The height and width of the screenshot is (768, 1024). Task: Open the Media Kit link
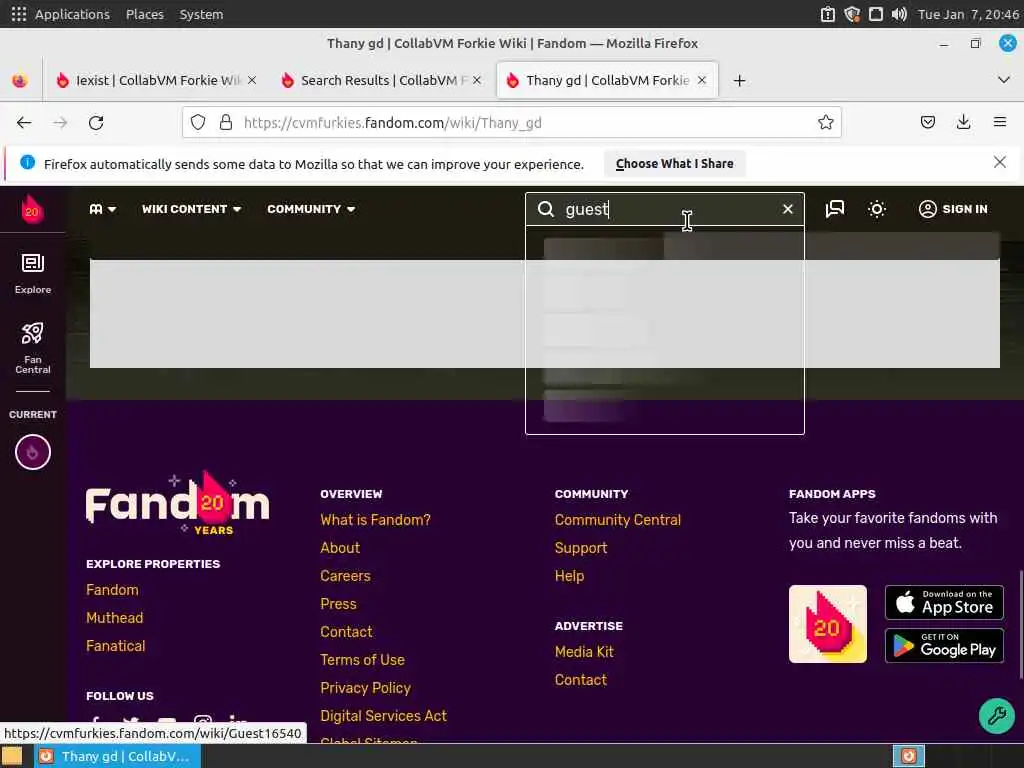584,652
